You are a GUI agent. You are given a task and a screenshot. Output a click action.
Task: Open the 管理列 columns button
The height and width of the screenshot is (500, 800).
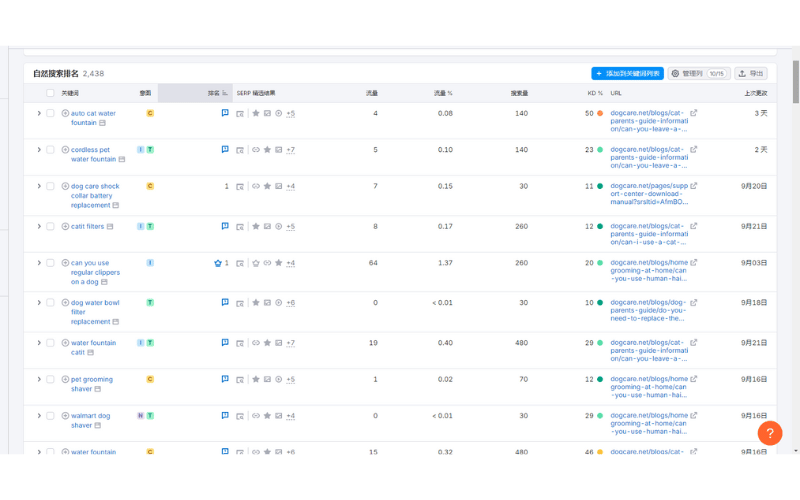click(699, 73)
